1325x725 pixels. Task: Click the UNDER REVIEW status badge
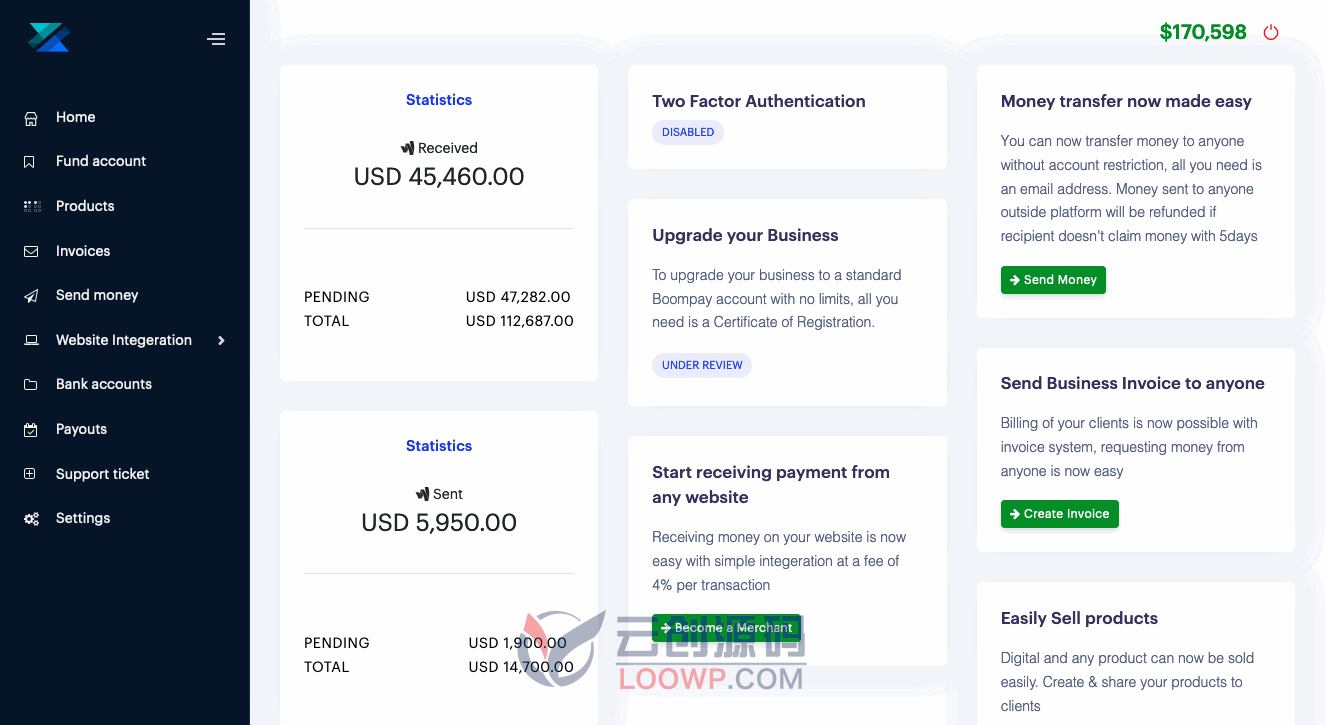pos(702,365)
